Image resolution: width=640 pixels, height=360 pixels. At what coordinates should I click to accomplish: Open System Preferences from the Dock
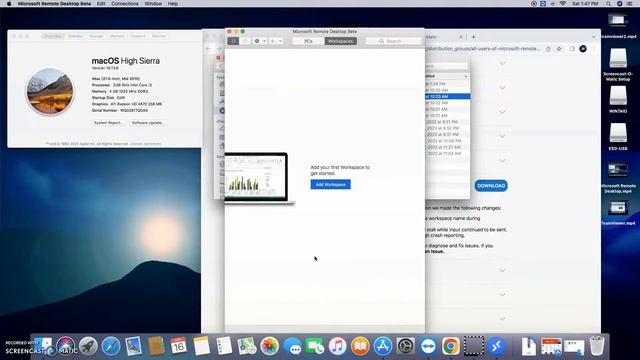406,346
